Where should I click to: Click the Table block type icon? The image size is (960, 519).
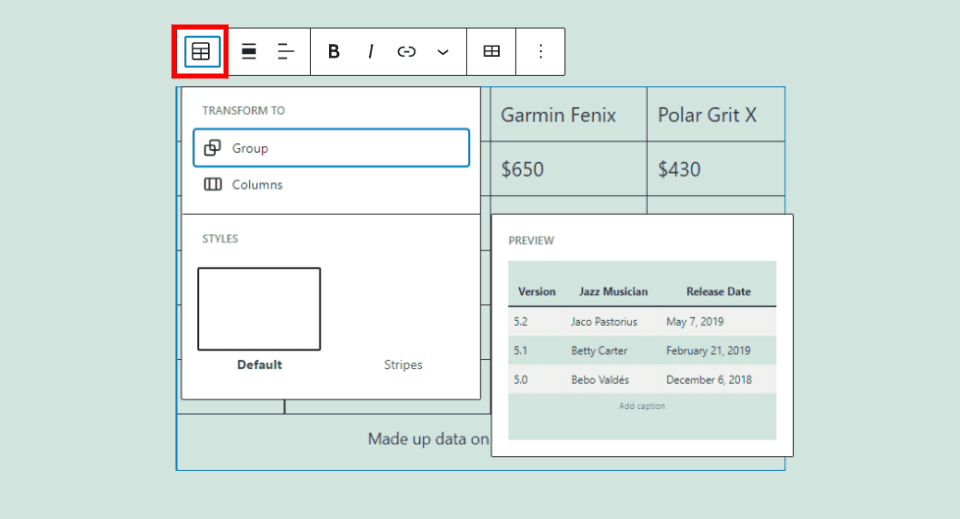click(x=201, y=52)
